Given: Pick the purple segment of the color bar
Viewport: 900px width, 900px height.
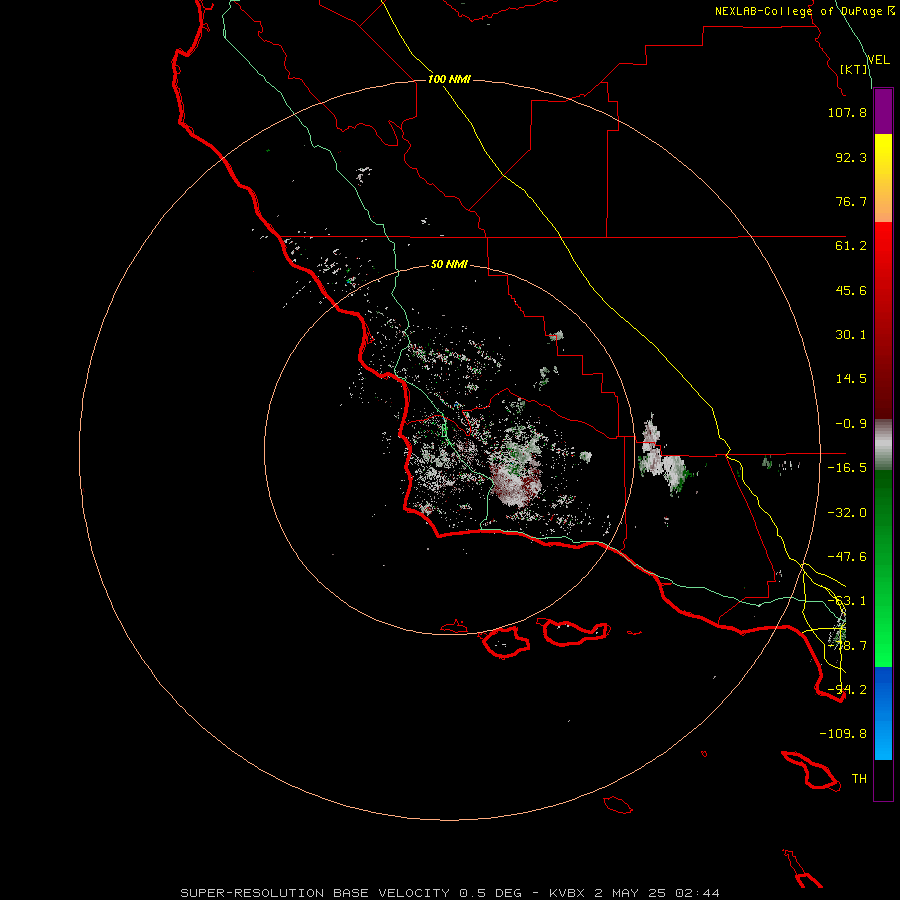Looking at the screenshot, I should pos(883,111).
